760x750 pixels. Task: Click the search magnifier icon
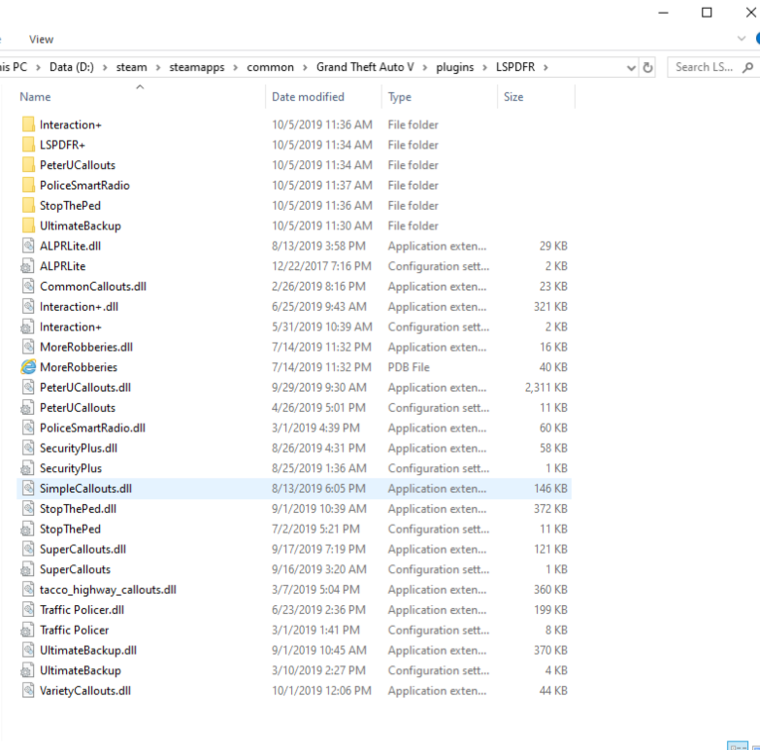coord(748,67)
